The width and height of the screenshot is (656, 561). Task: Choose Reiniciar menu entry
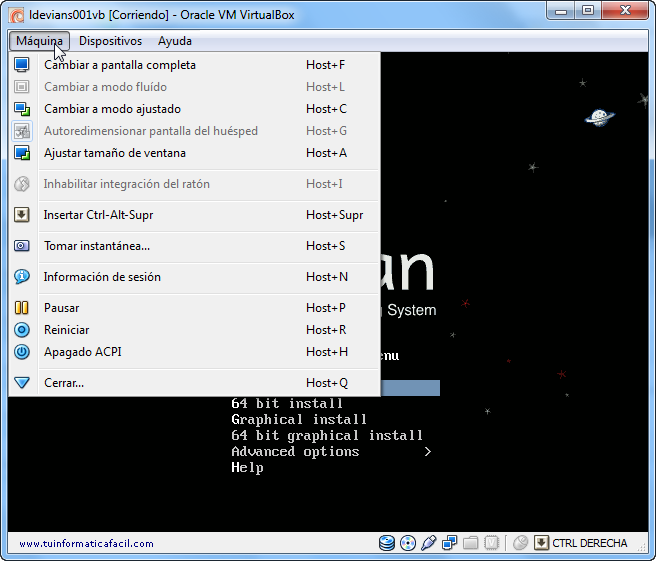(x=195, y=330)
